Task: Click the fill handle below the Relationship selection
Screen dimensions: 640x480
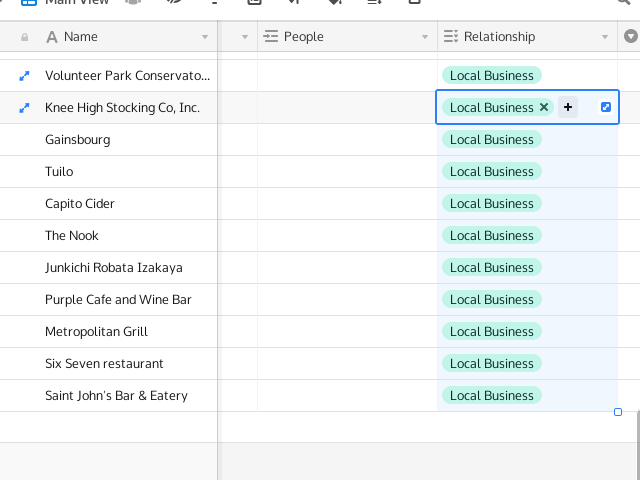Action: (618, 412)
